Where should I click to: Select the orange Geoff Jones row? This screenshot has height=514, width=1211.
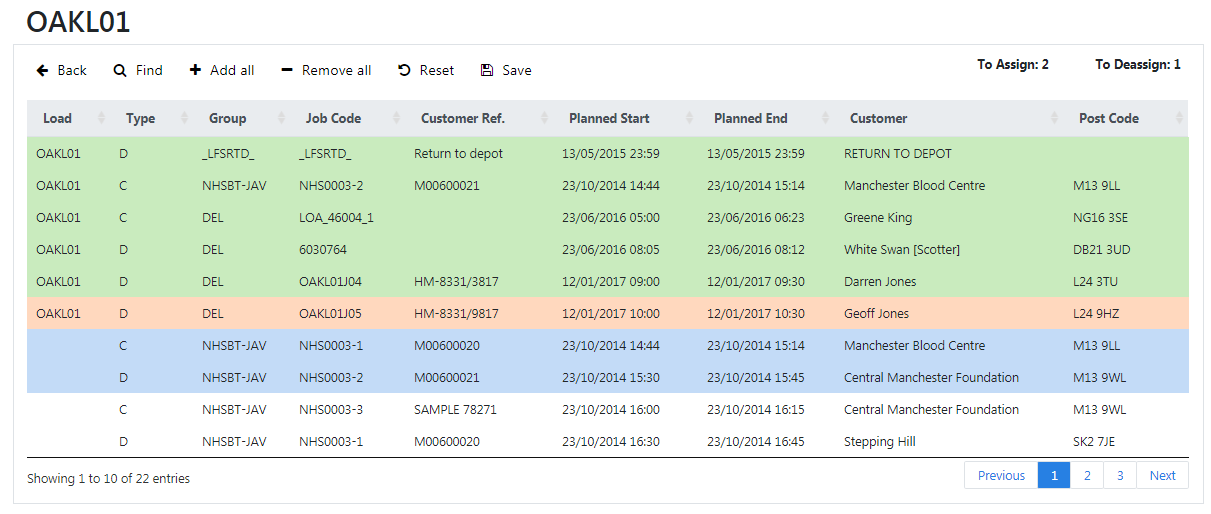[x=608, y=313]
